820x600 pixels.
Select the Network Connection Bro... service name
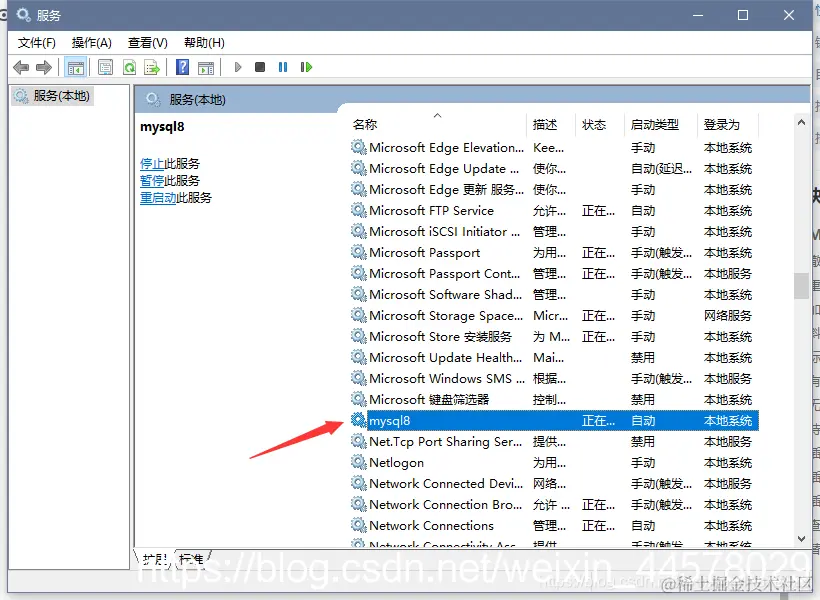tap(446, 505)
